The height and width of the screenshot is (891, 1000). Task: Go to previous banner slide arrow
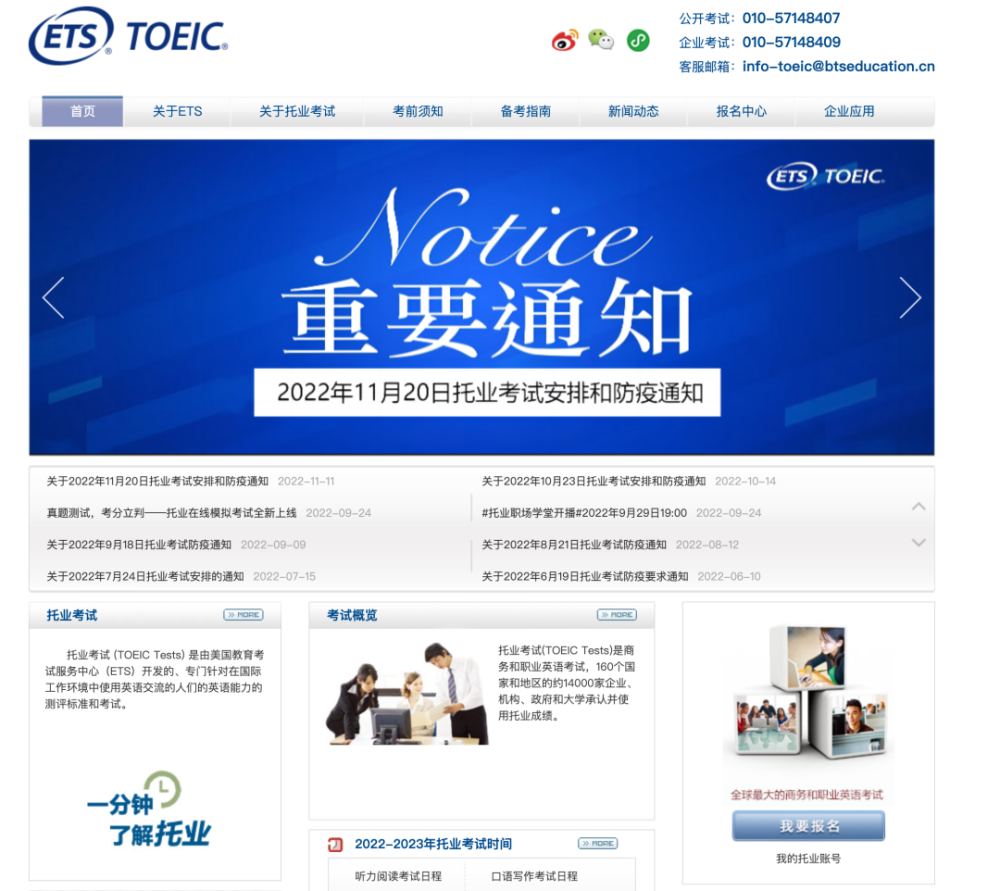coord(54,298)
